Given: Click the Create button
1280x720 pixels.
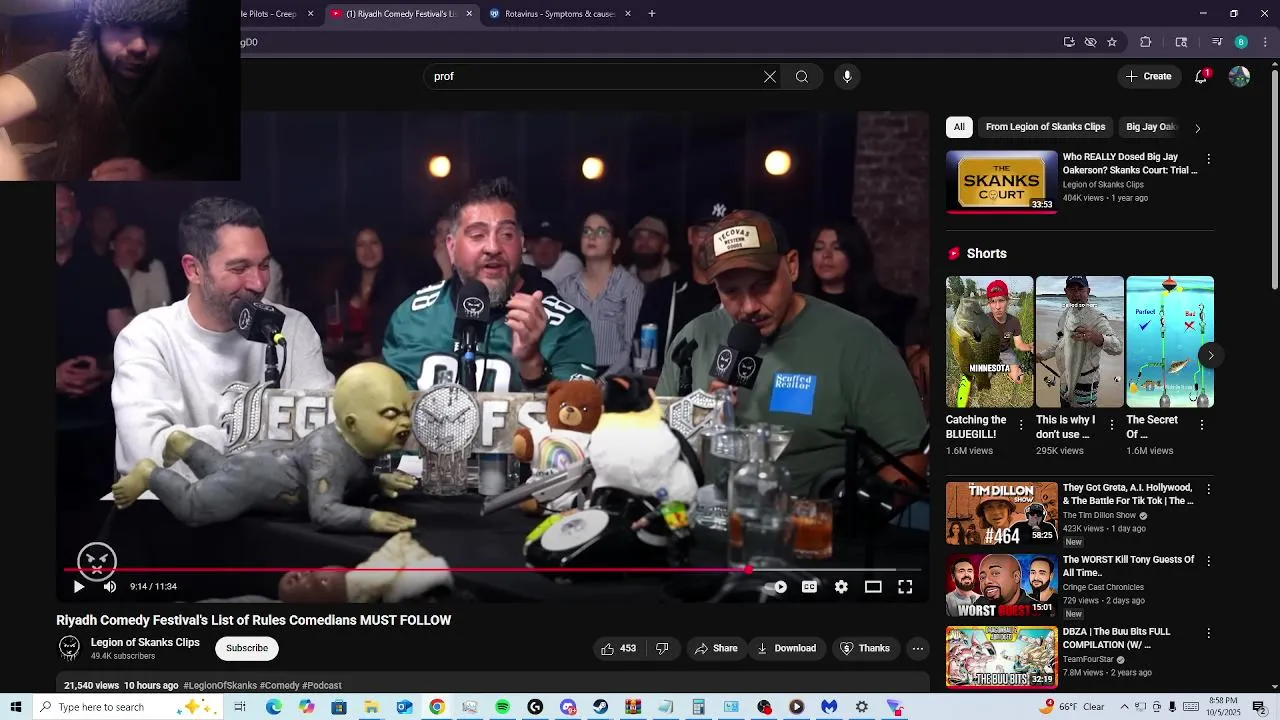Looking at the screenshot, I should click(1148, 76).
